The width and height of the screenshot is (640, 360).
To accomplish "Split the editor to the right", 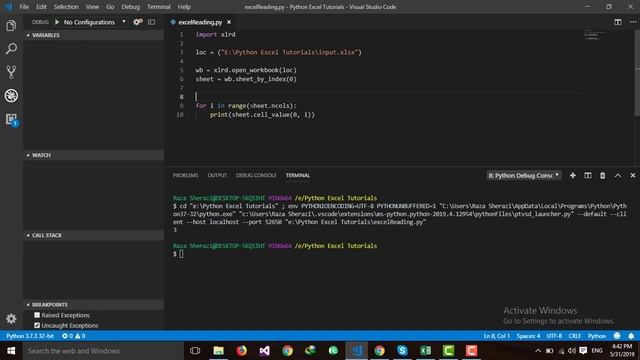I will pos(618,22).
